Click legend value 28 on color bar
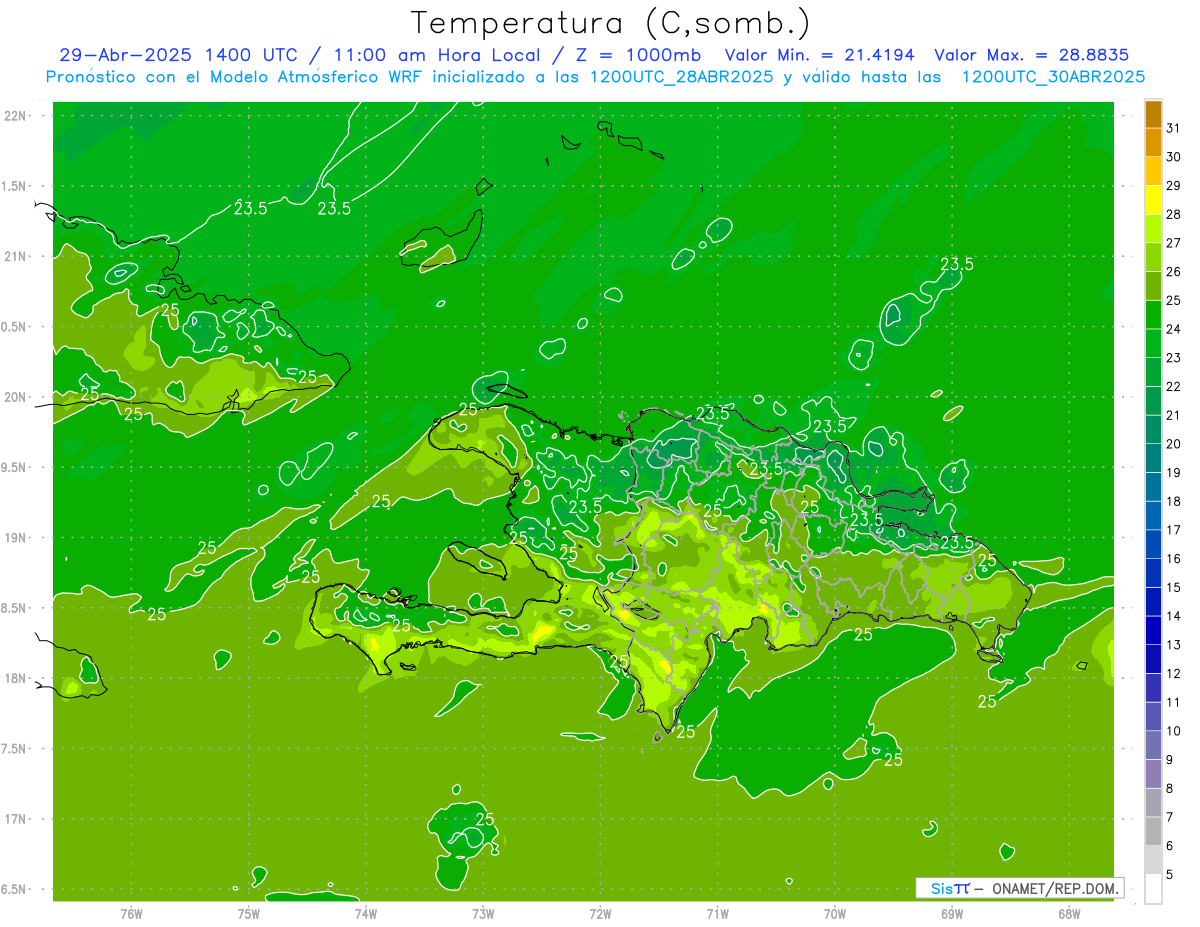 tap(1173, 214)
